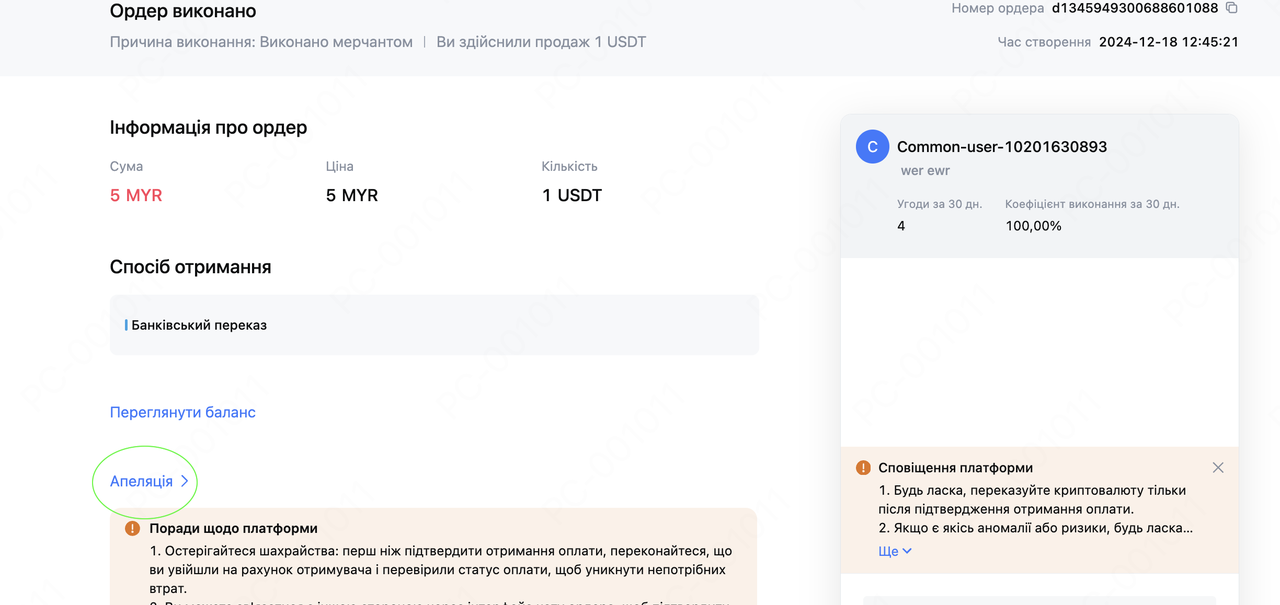This screenshot has height=605, width=1280.
Task: Click the empty chat message area
Action: coord(1039,350)
